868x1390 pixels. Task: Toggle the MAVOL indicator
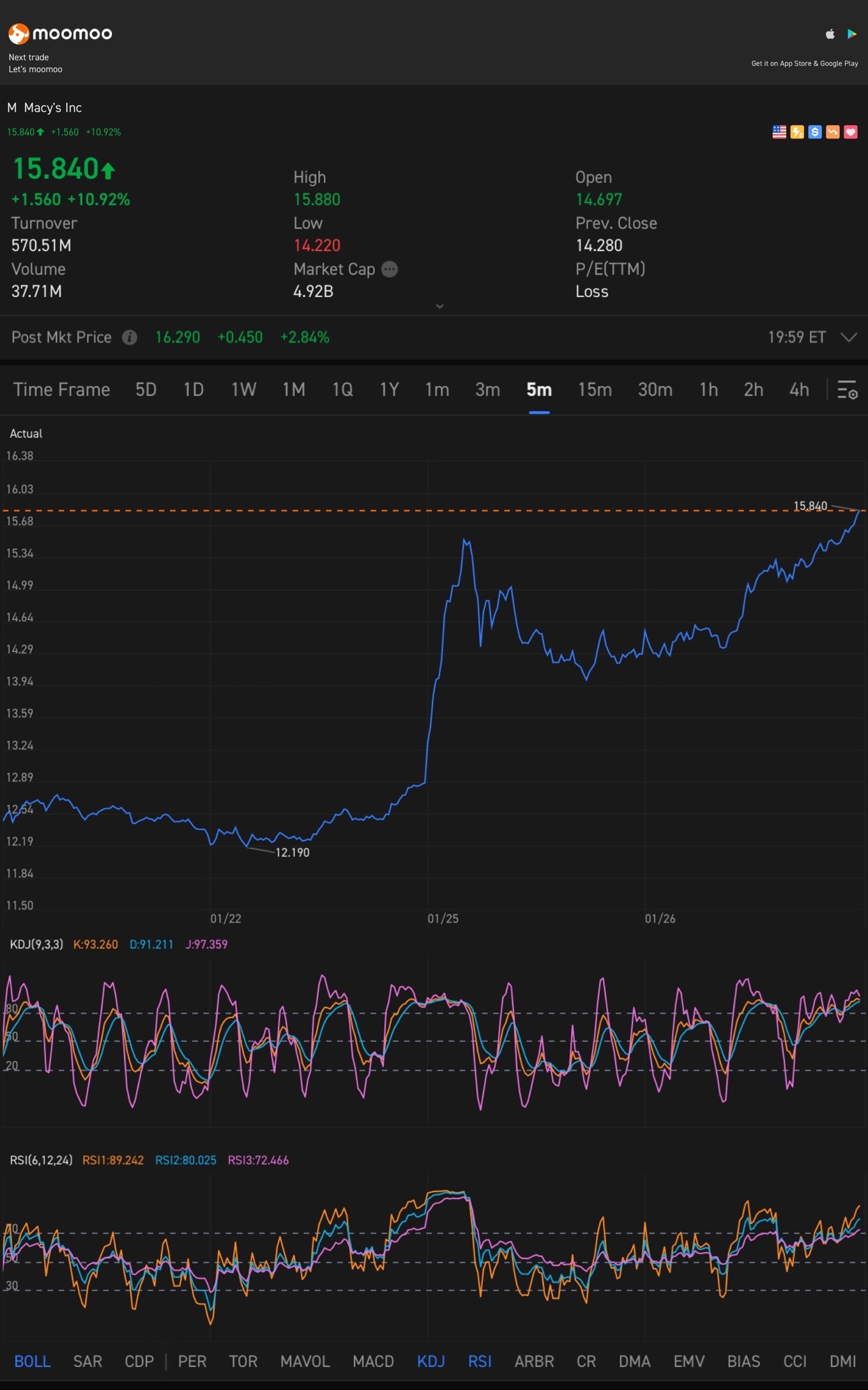305,1361
